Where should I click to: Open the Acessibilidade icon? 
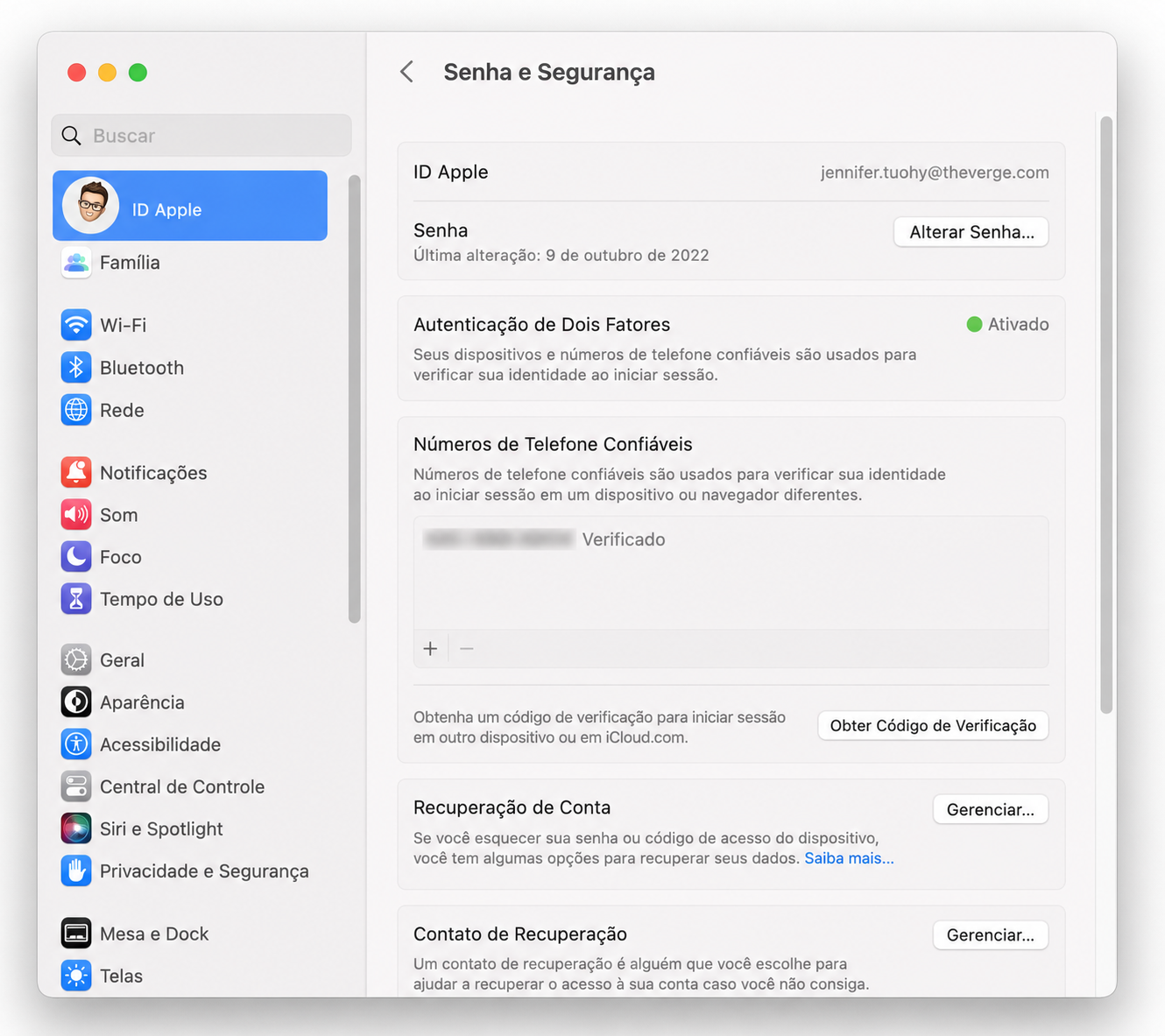coord(76,744)
